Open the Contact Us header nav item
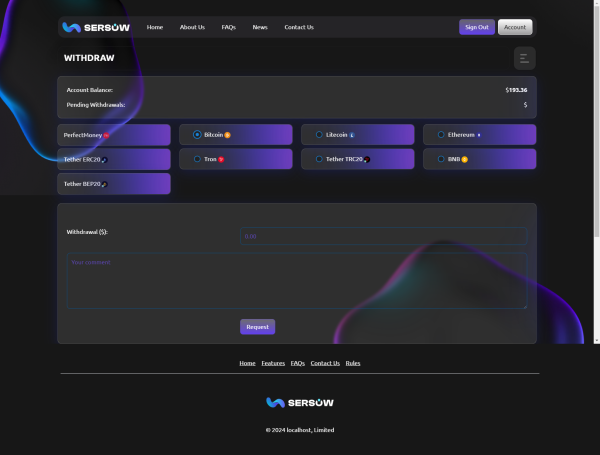The width and height of the screenshot is (600, 455). [299, 27]
